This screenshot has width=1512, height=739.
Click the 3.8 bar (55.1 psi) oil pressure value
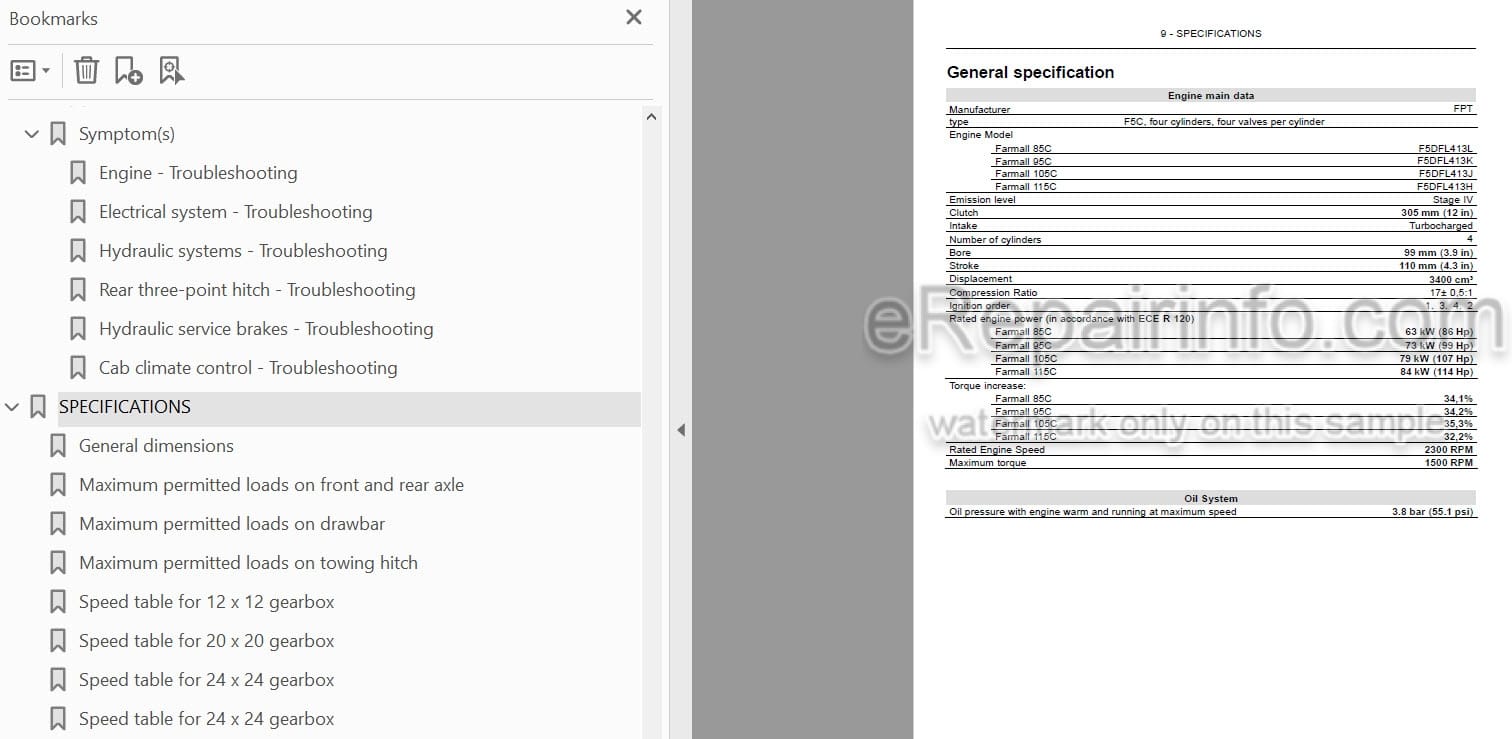[x=1432, y=512]
